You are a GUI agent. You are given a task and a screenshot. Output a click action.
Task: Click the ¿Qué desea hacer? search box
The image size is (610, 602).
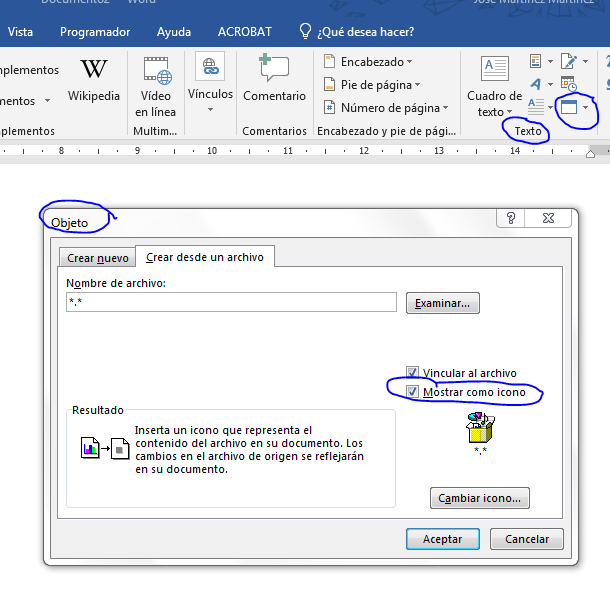pos(366,32)
